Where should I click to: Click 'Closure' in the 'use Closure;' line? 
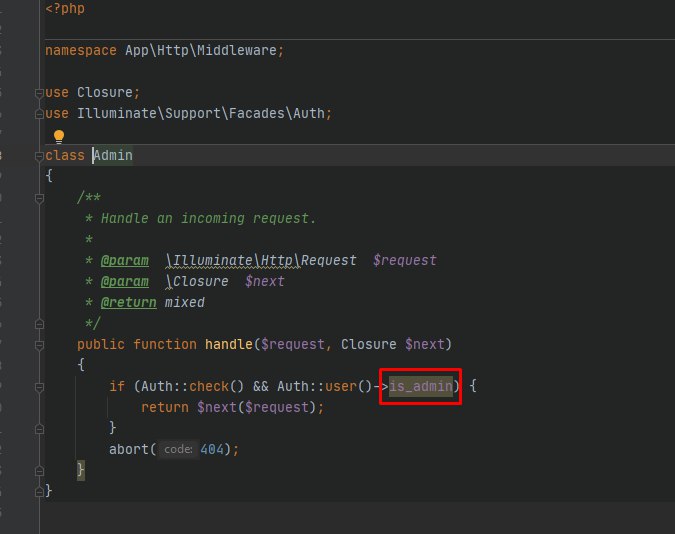[x=105, y=92]
